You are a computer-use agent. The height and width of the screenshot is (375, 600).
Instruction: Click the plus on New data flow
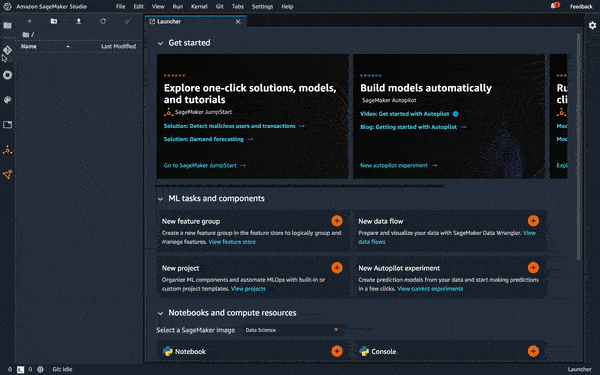[533, 221]
